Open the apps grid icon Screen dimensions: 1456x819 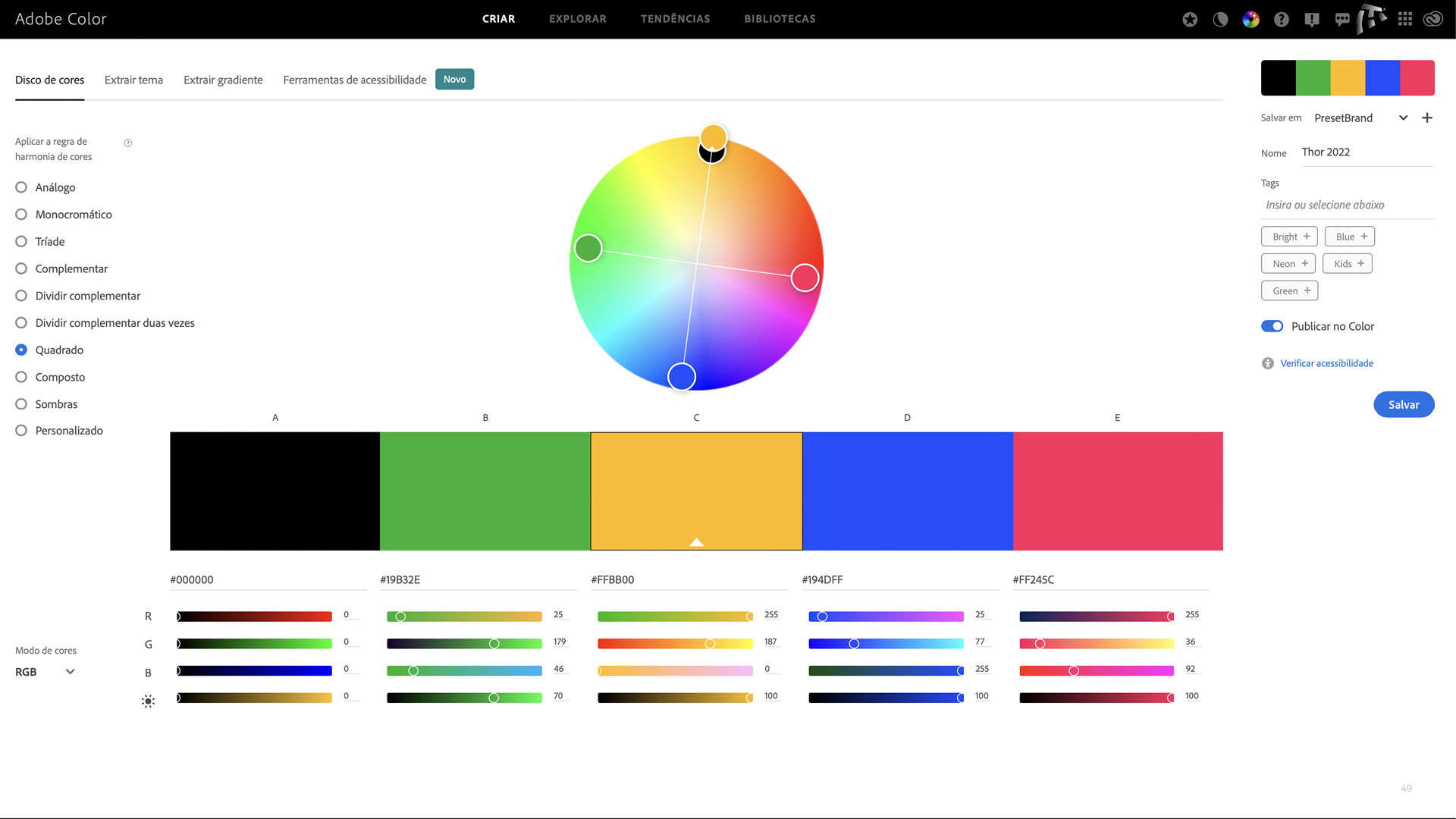tap(1405, 20)
